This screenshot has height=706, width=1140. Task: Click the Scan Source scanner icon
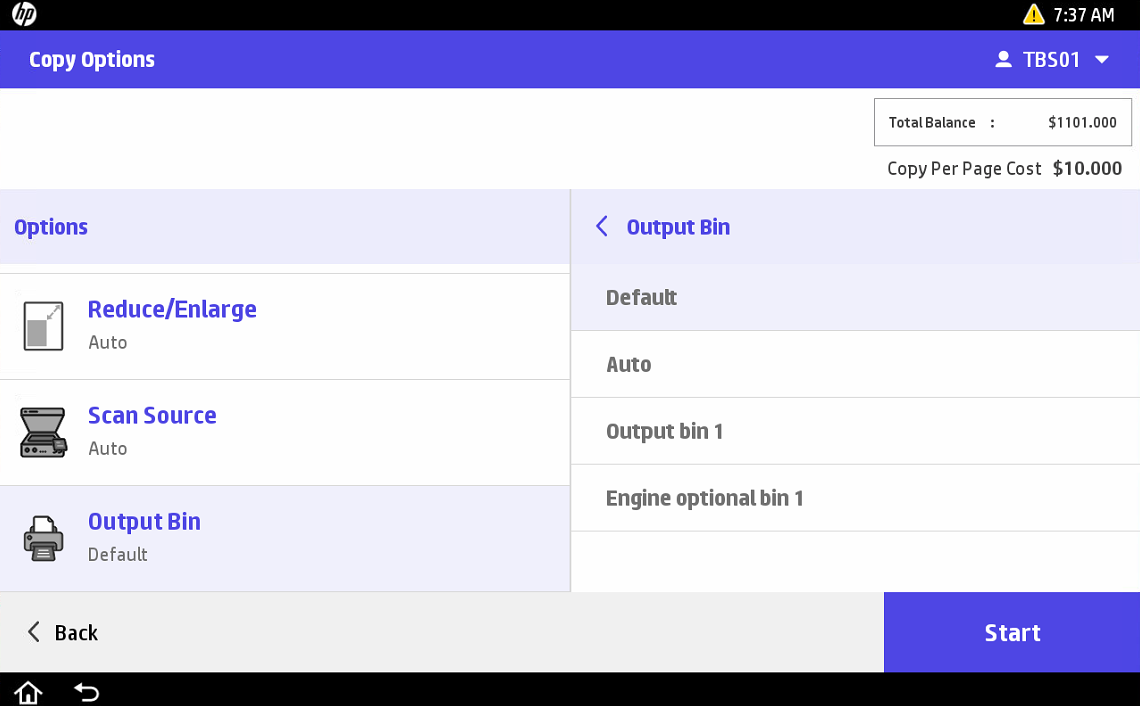click(x=43, y=432)
